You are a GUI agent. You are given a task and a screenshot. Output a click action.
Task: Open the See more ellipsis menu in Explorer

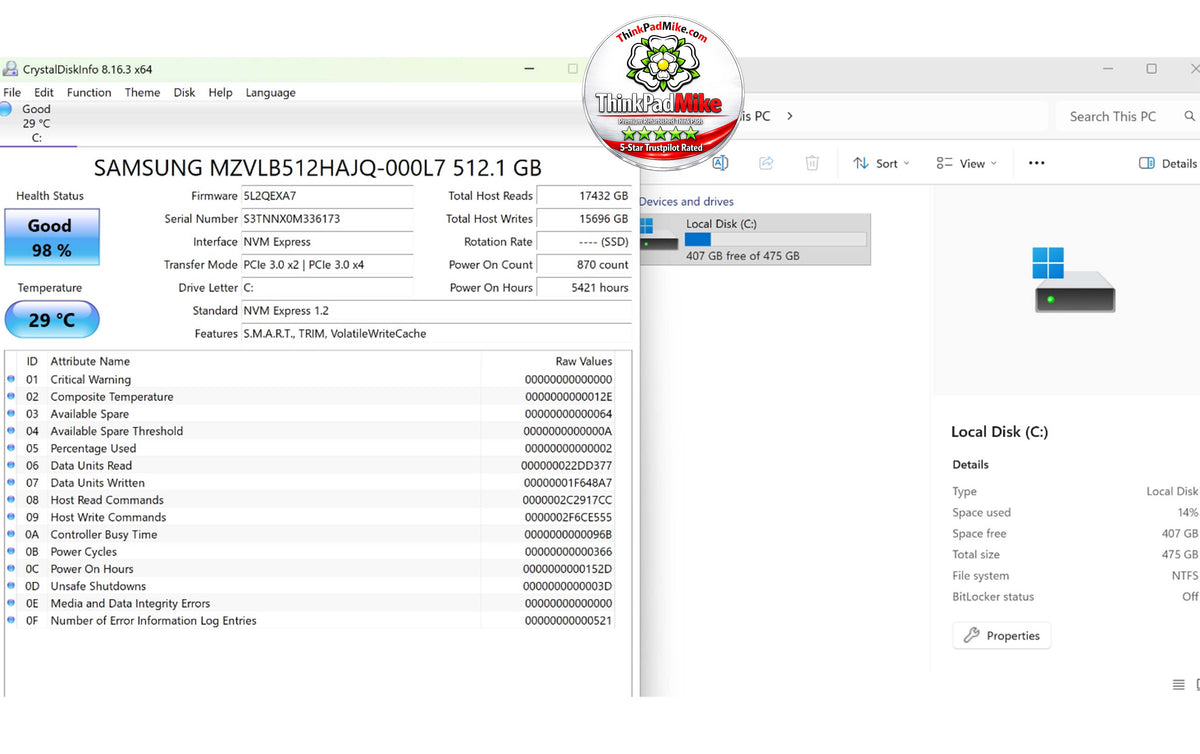pyautogui.click(x=1037, y=163)
